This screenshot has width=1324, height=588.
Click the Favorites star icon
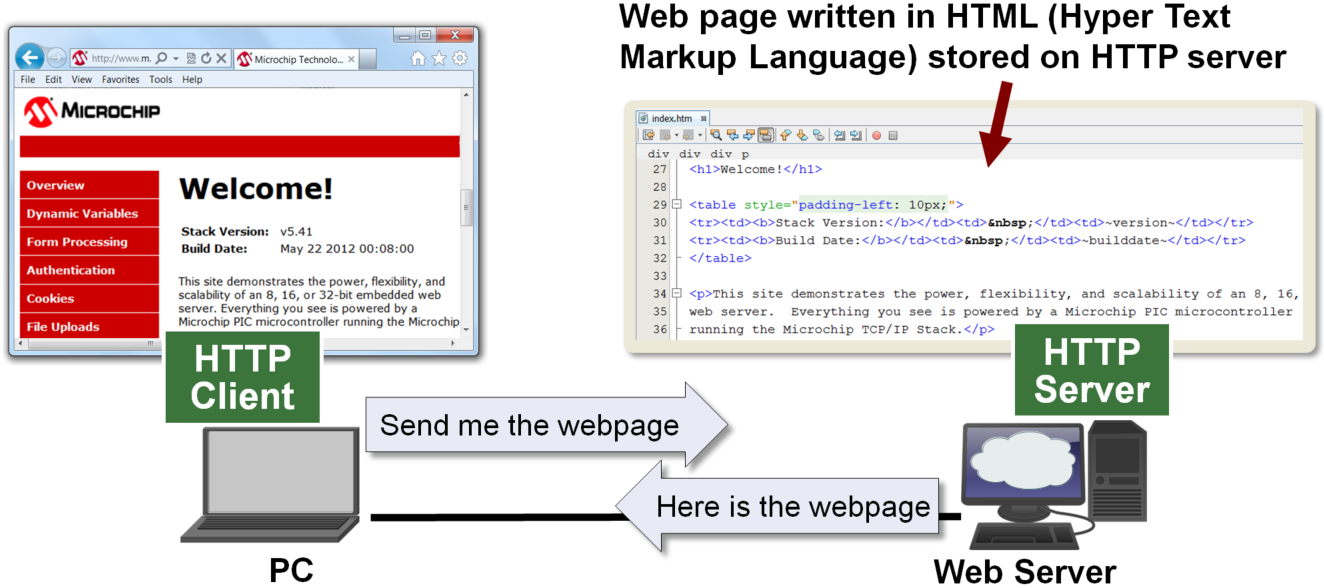[x=438, y=56]
